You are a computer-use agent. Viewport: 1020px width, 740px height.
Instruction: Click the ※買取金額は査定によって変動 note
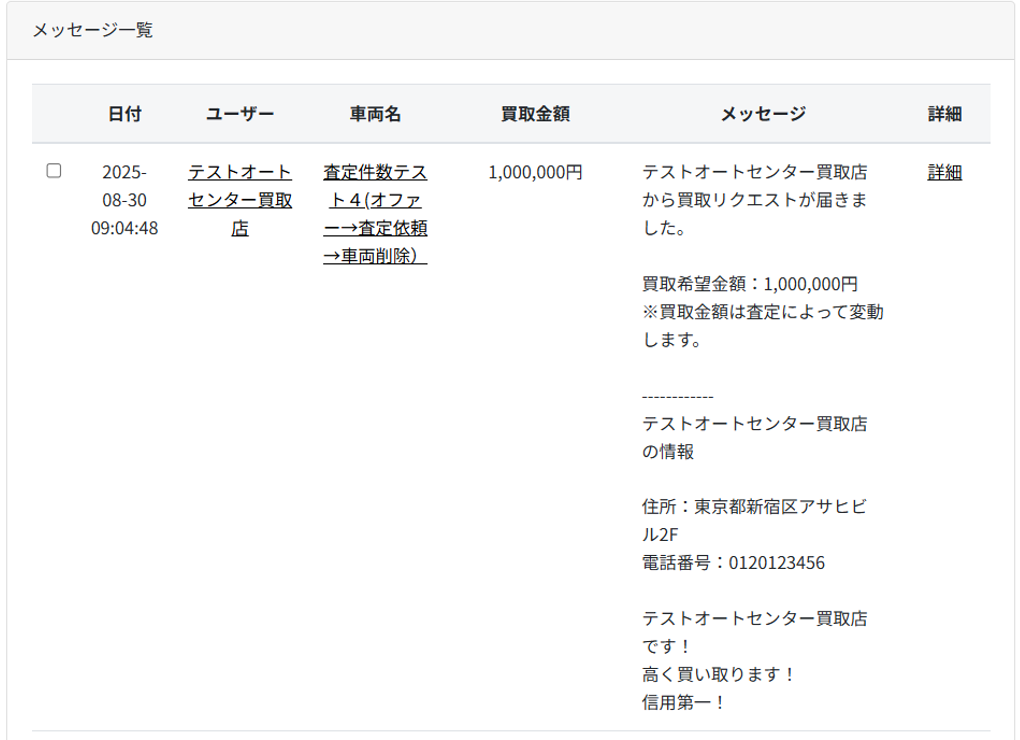point(762,312)
